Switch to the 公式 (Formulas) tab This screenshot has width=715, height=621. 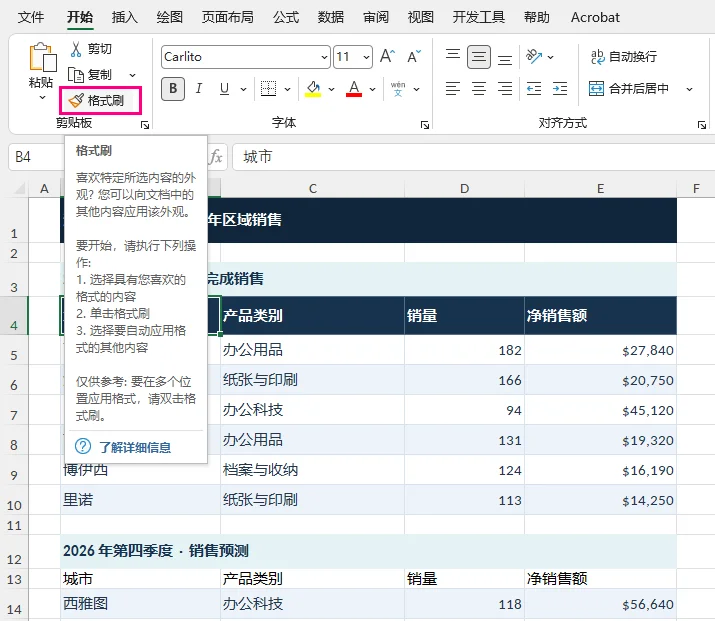point(286,17)
